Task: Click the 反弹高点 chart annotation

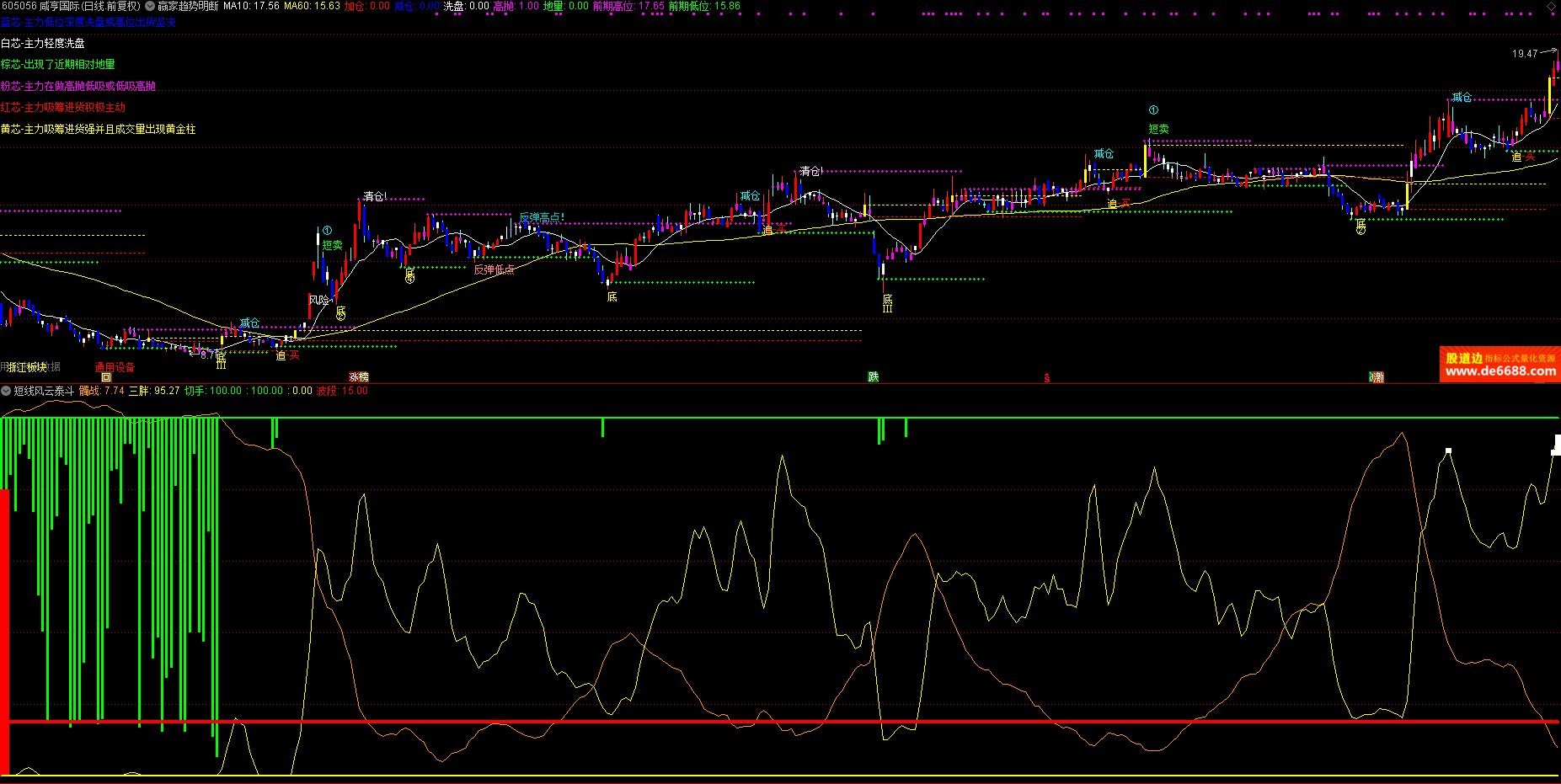Action: (540, 218)
